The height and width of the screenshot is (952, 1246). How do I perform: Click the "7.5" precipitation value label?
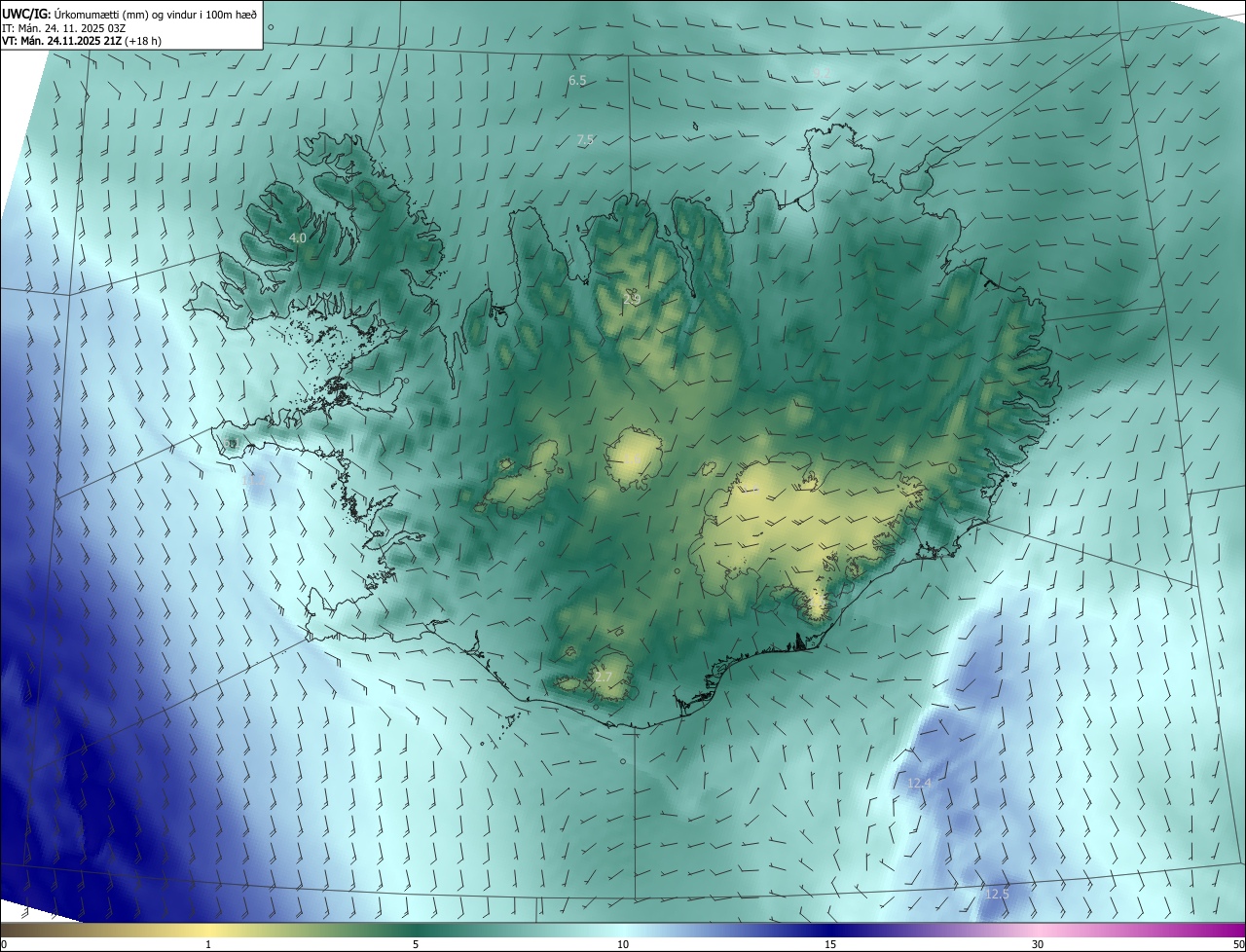(x=585, y=140)
